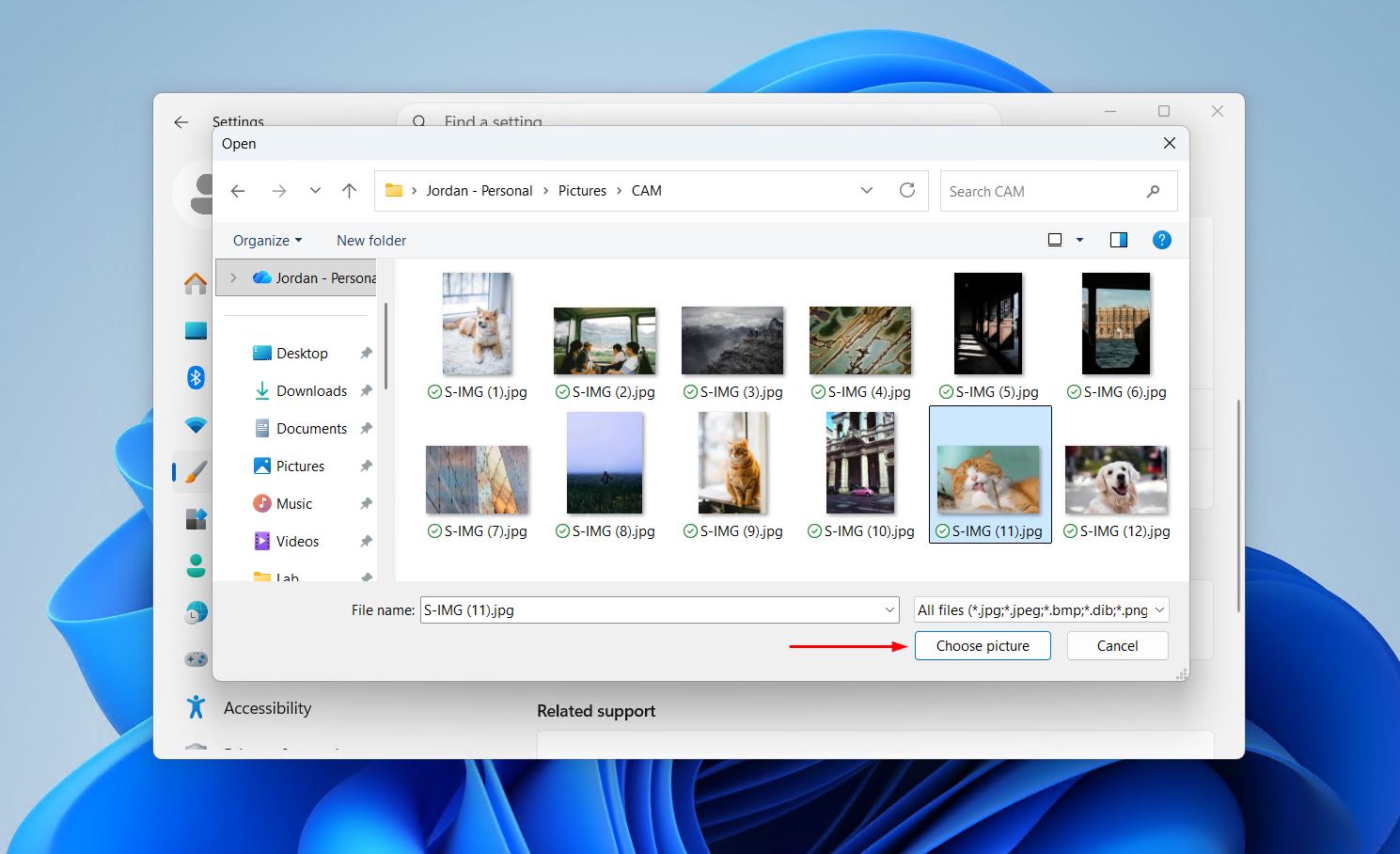Click the pin icon next to Music

366,504
